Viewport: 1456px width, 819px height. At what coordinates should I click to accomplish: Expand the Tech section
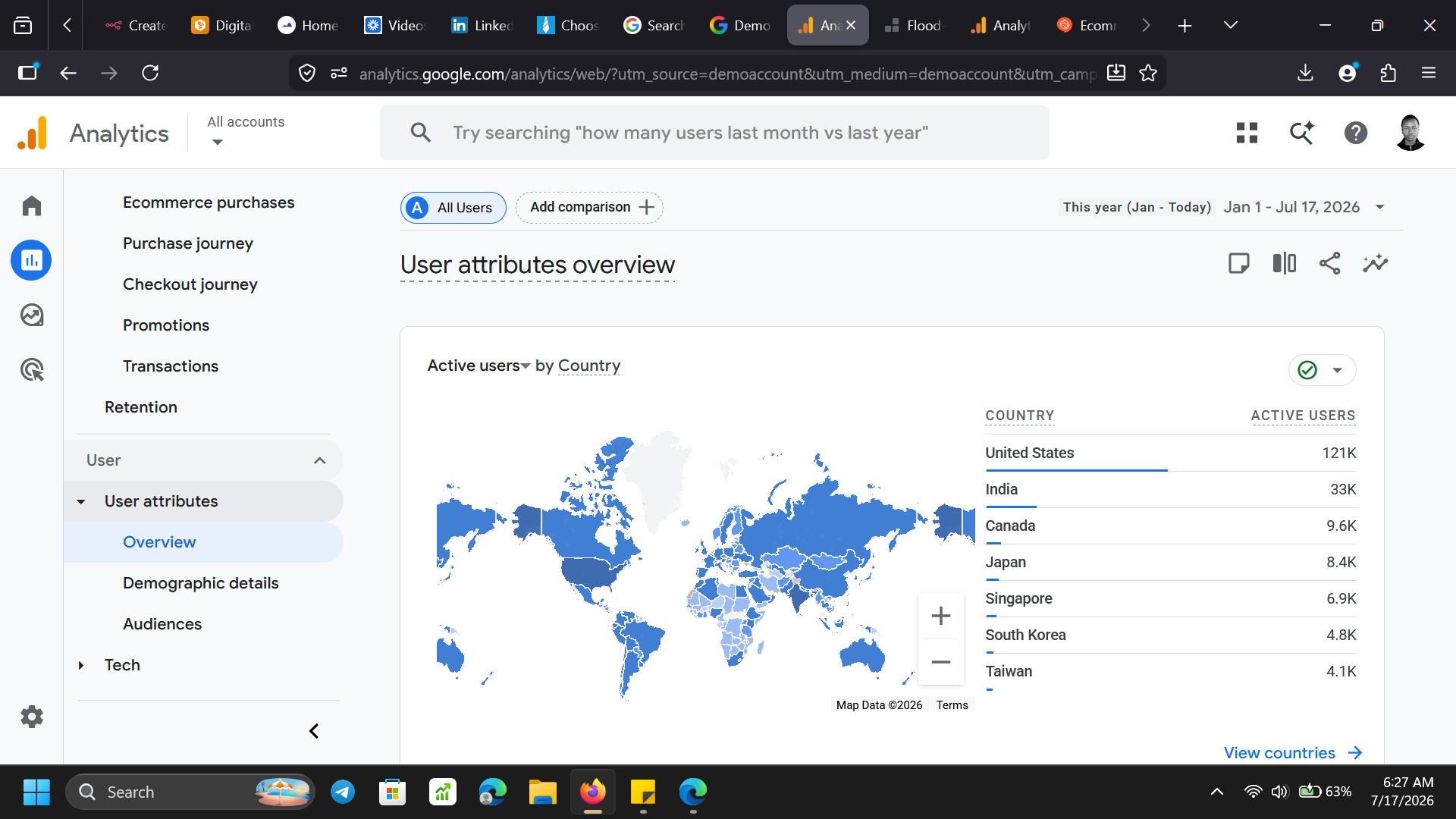[x=81, y=665]
